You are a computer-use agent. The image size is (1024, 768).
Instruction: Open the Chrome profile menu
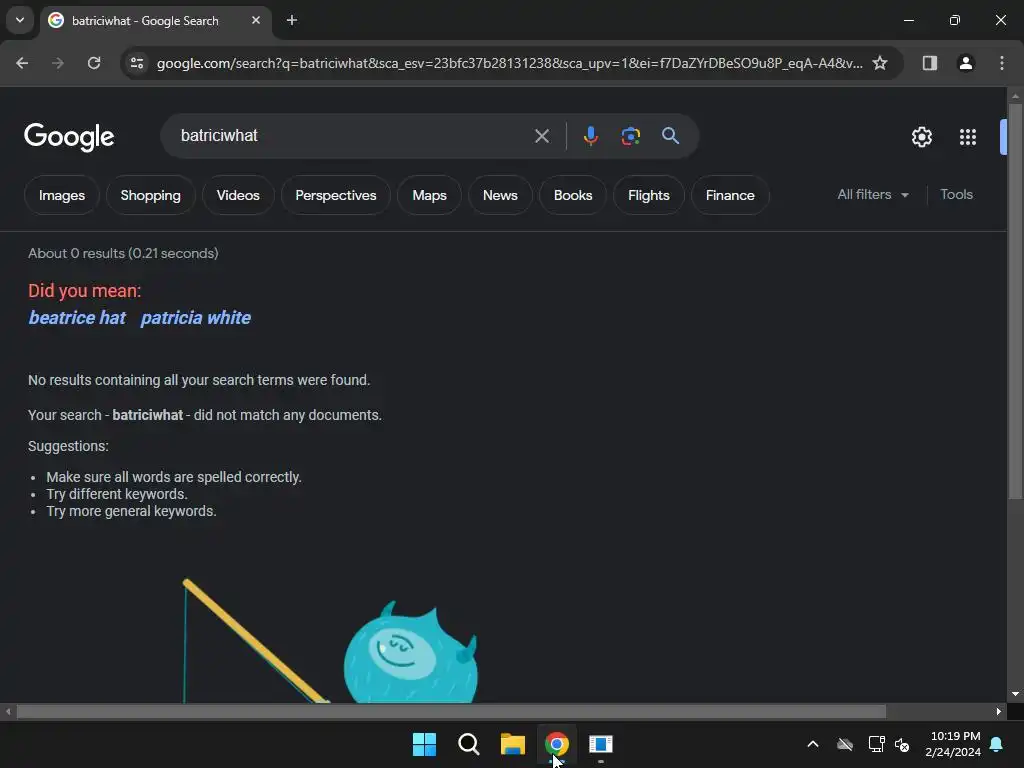(965, 63)
